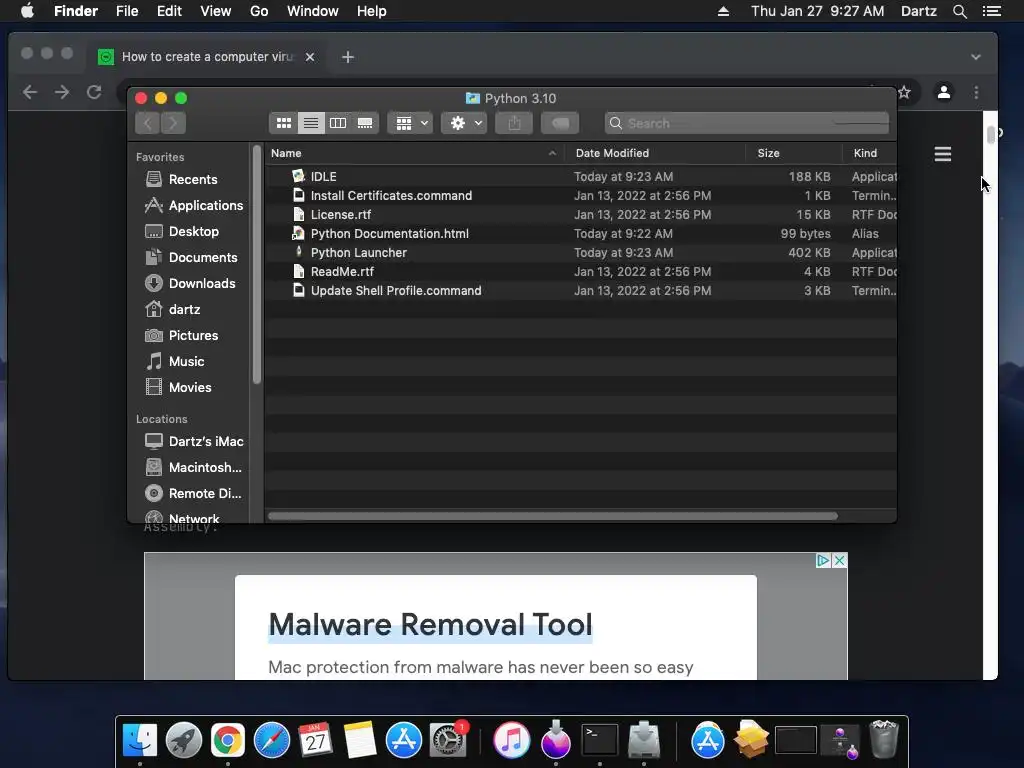This screenshot has height=768, width=1024.
Task: Open Safari from the Dock
Action: [x=272, y=741]
